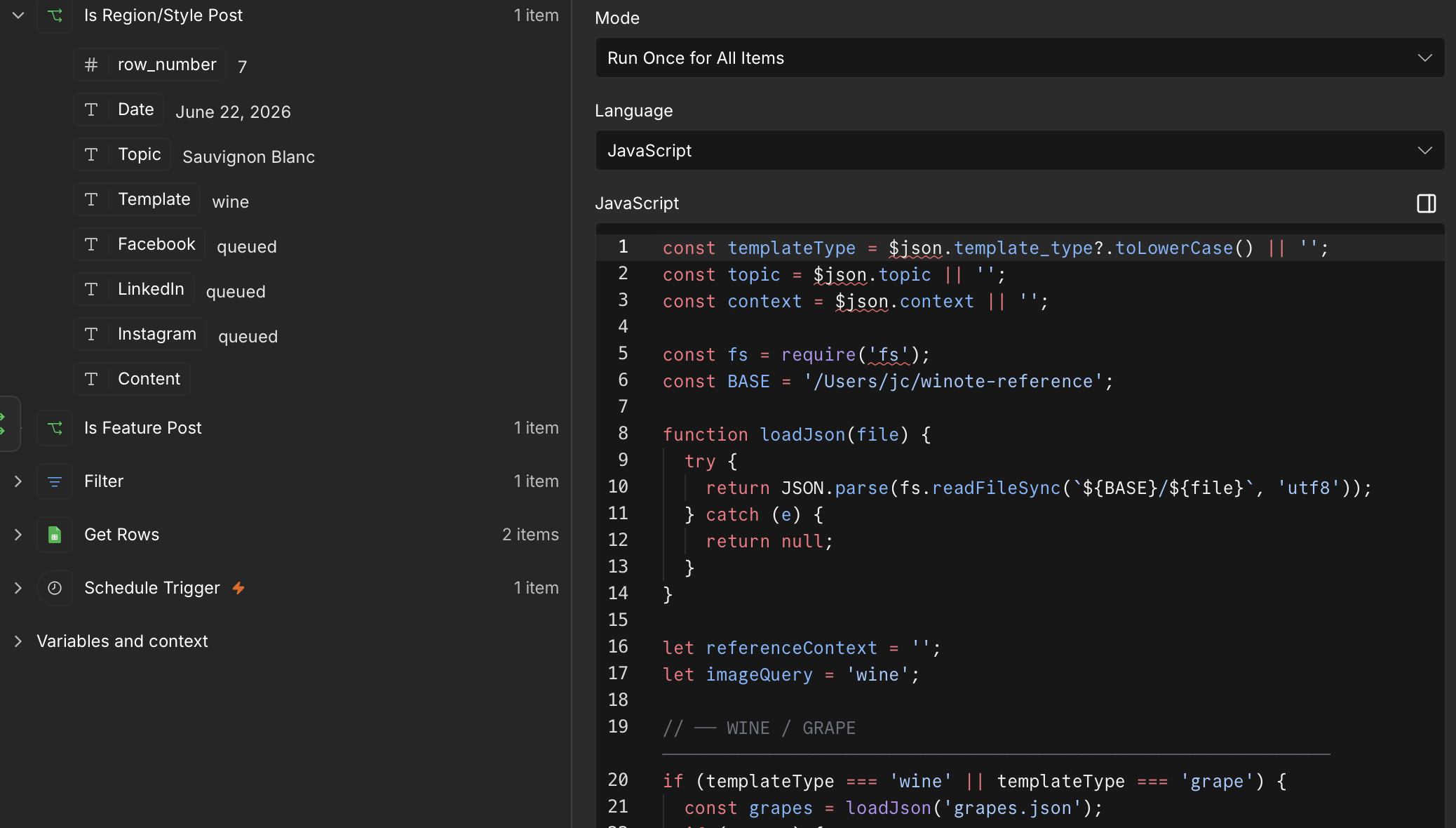This screenshot has width=1456, height=828.
Task: Select the Is Feature Post row
Action: coord(299,428)
